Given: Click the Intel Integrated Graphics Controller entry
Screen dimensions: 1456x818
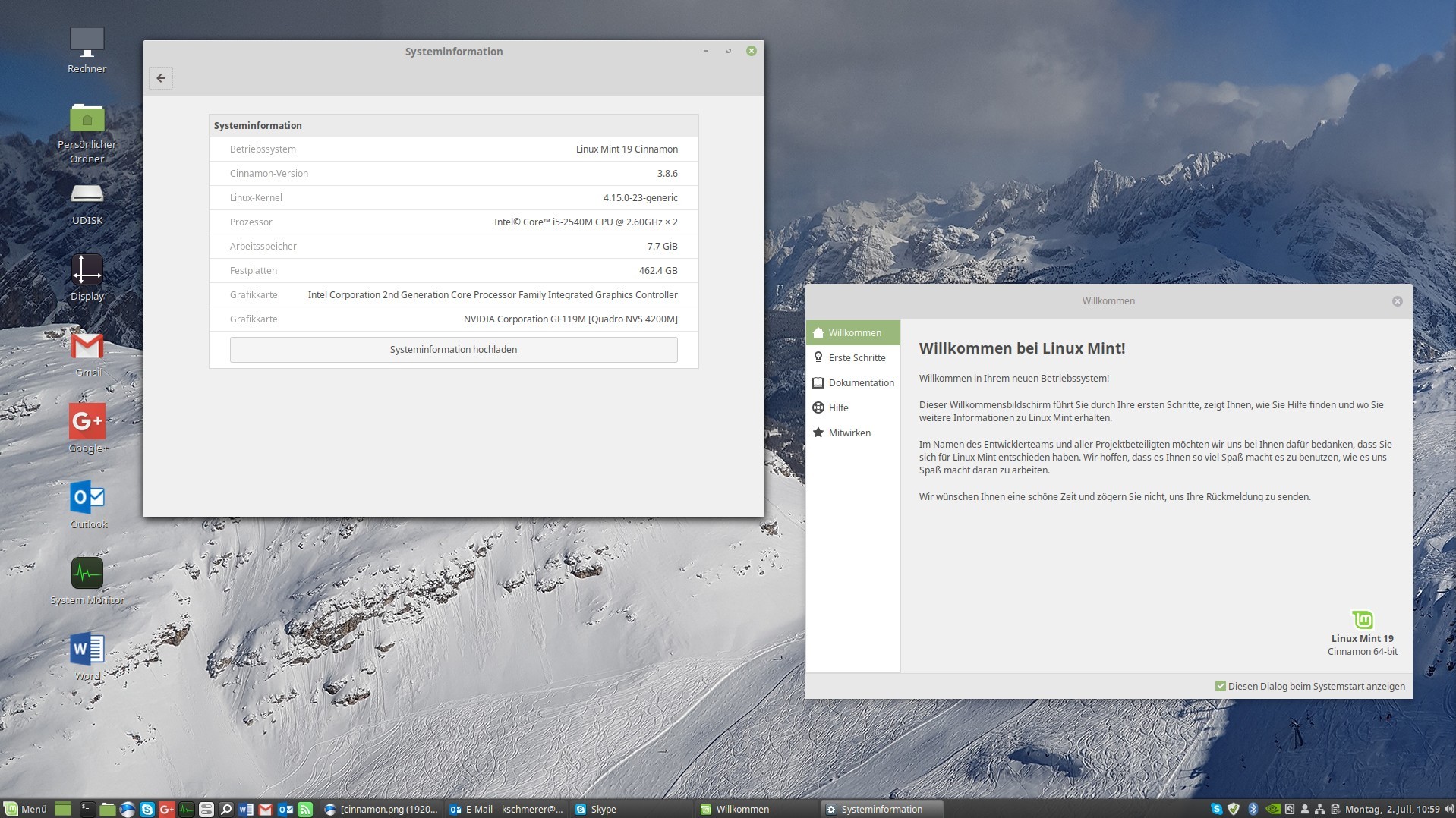Looking at the screenshot, I should click(x=493, y=294).
